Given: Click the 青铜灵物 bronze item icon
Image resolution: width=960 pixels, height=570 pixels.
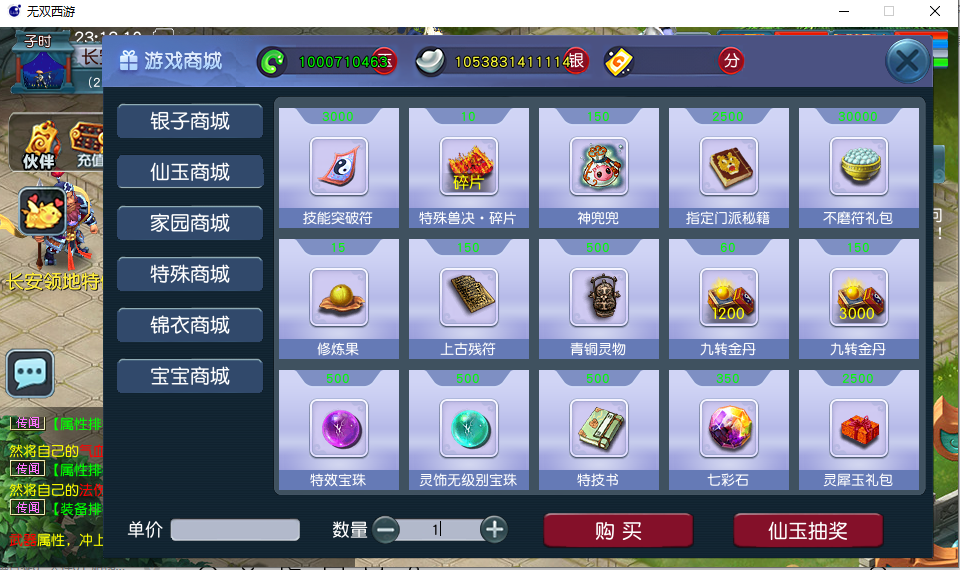Looking at the screenshot, I should click(x=598, y=297).
